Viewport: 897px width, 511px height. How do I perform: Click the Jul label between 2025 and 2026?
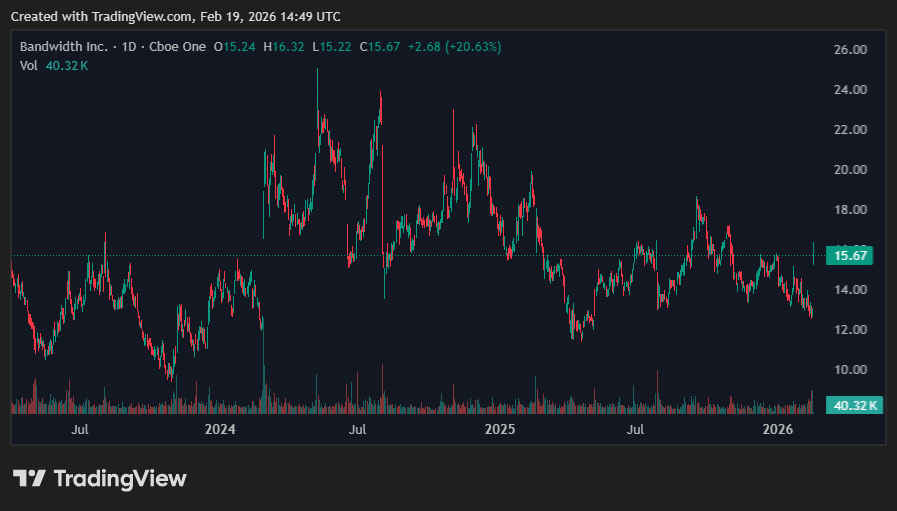pos(636,430)
